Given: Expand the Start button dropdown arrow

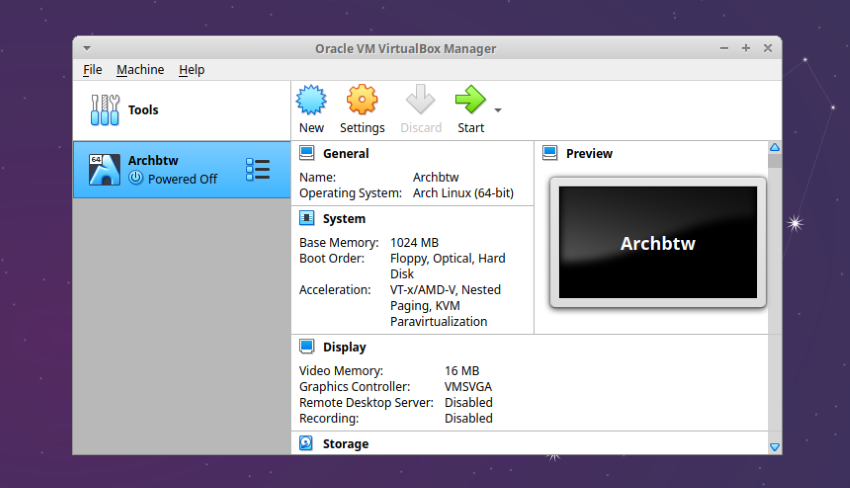Looking at the screenshot, I should (498, 110).
